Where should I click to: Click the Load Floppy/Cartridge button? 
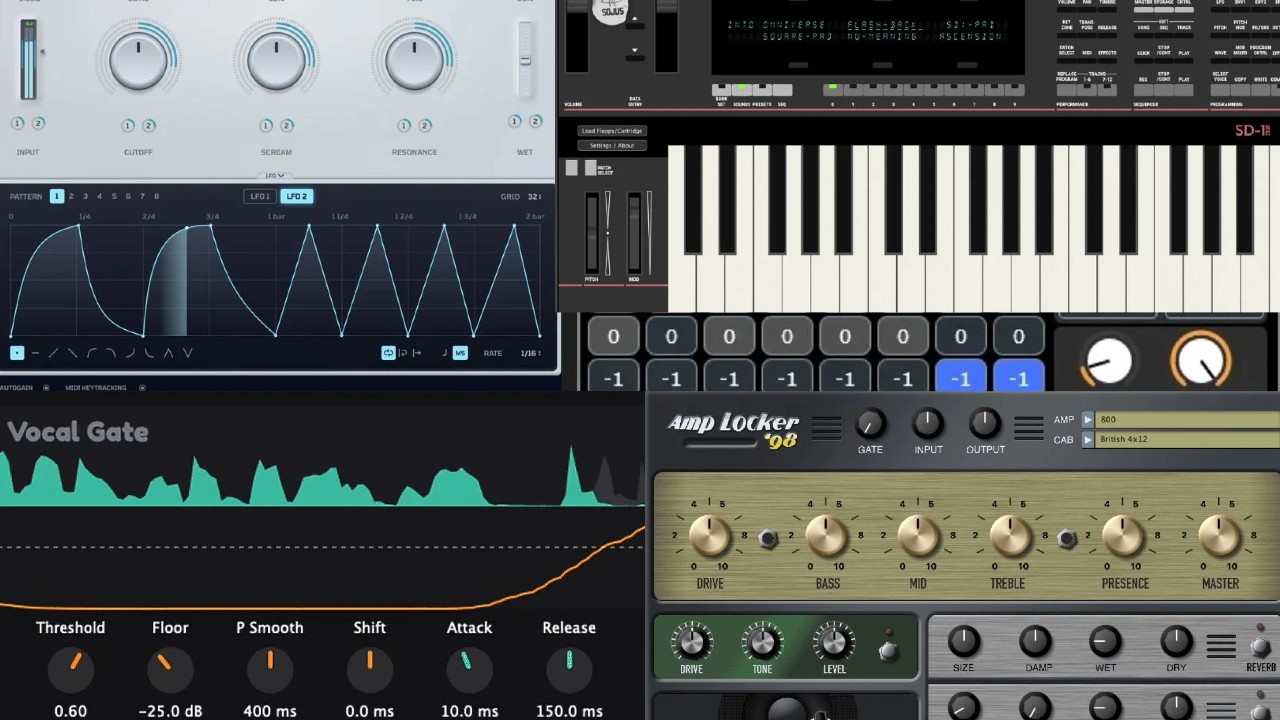(612, 131)
